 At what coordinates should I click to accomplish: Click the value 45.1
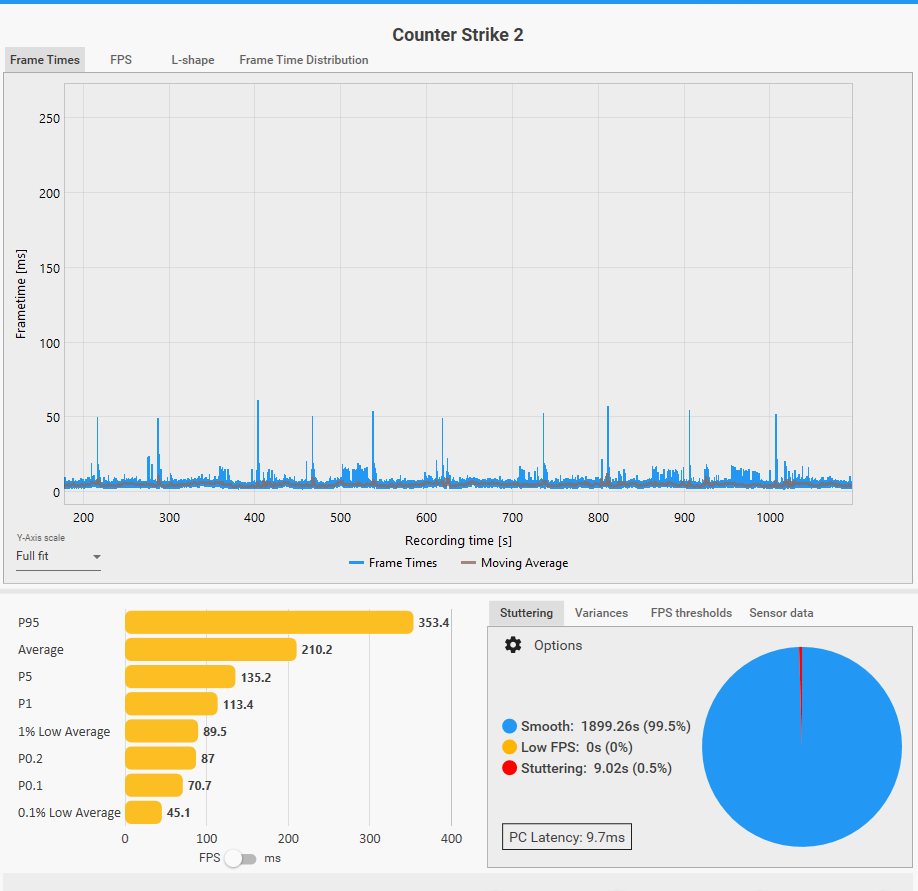click(x=179, y=813)
